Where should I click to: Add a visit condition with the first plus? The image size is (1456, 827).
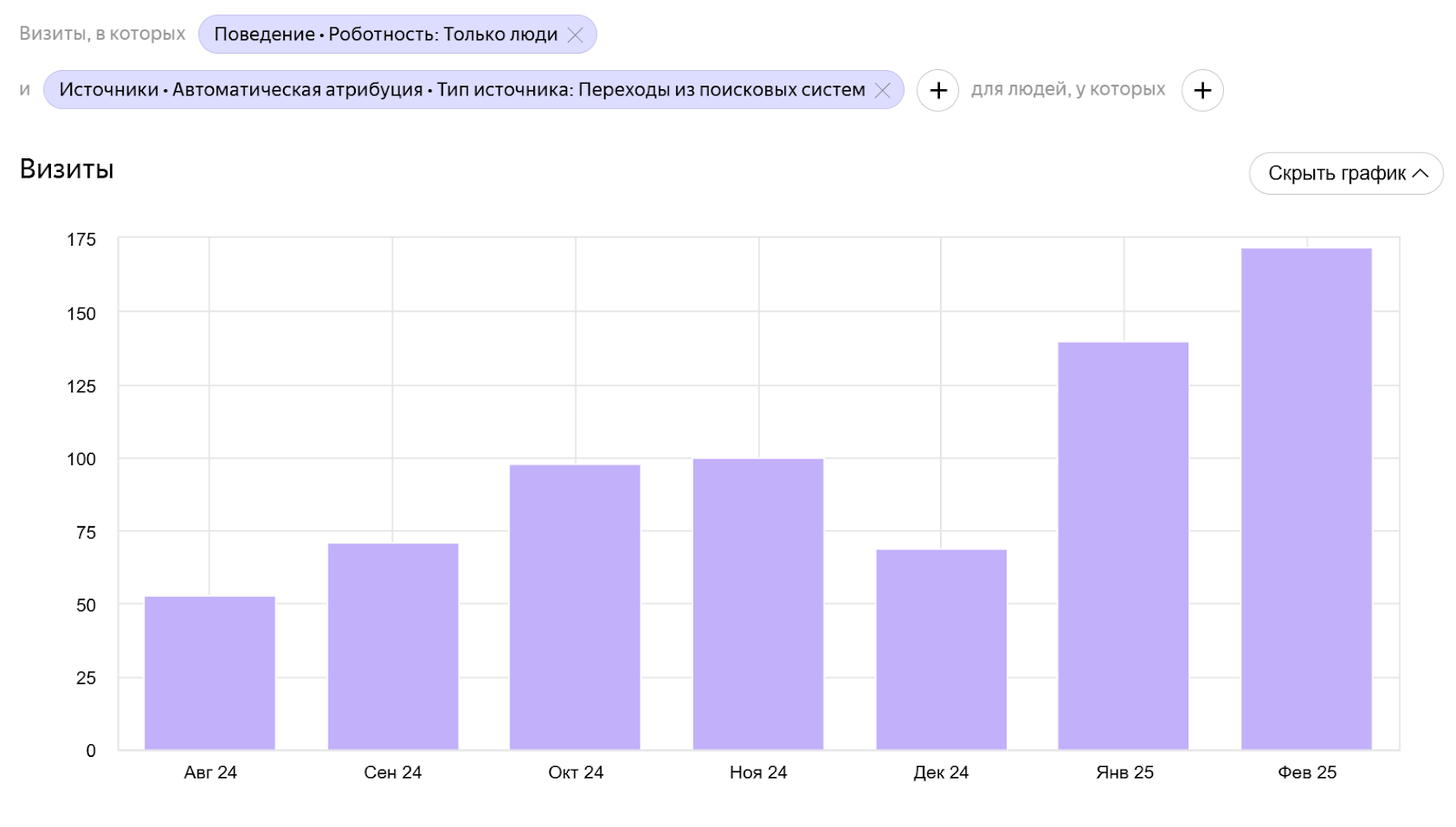(x=937, y=90)
